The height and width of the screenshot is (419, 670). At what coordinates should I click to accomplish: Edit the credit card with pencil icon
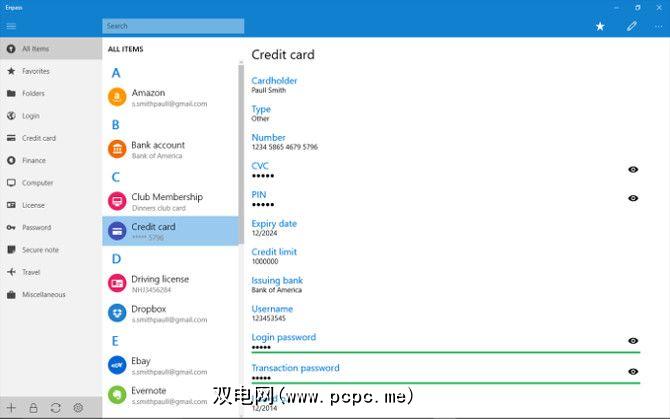pos(632,26)
